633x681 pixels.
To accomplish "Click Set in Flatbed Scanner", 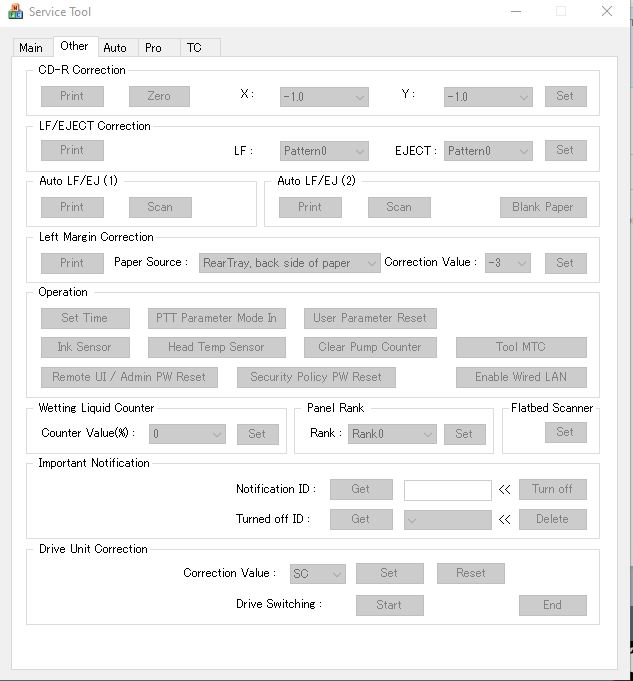I will click(566, 433).
